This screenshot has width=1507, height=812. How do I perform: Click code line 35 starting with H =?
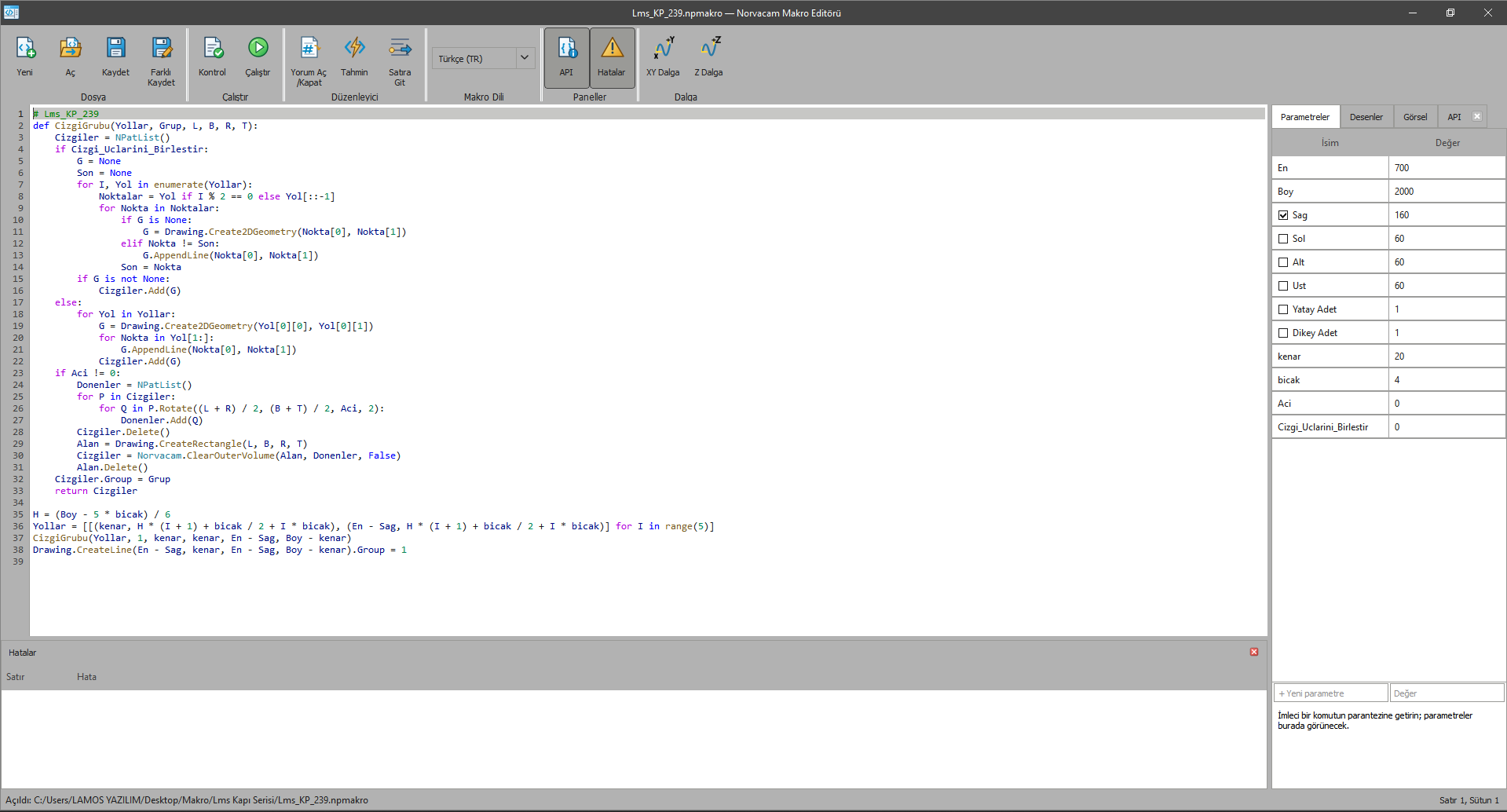[101, 514]
